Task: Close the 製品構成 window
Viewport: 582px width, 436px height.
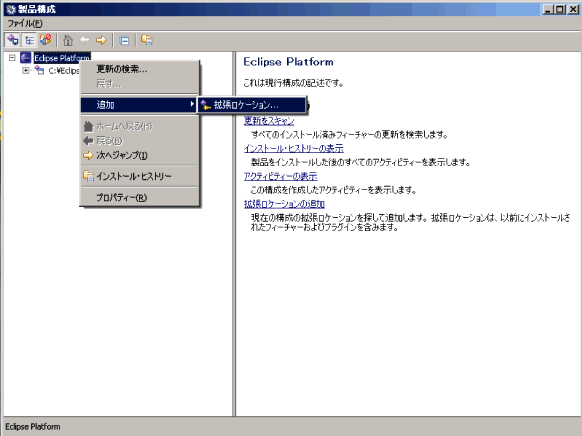Action: (x=573, y=9)
